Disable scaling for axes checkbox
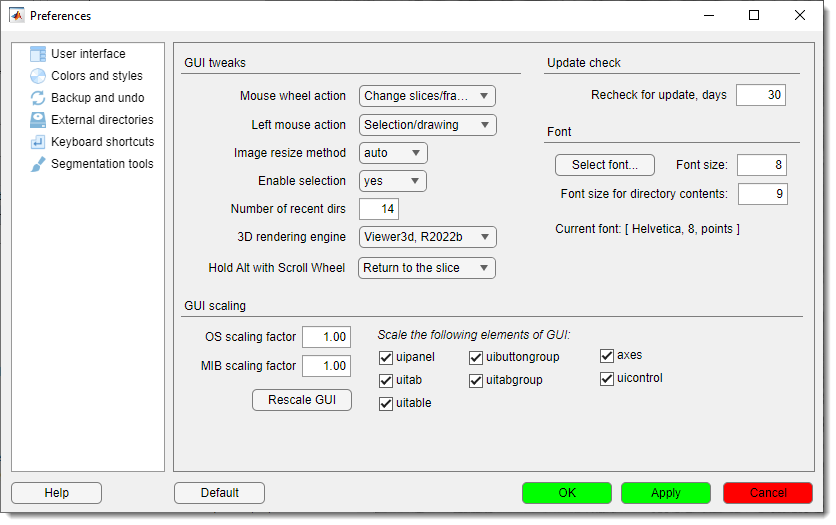 click(607, 355)
